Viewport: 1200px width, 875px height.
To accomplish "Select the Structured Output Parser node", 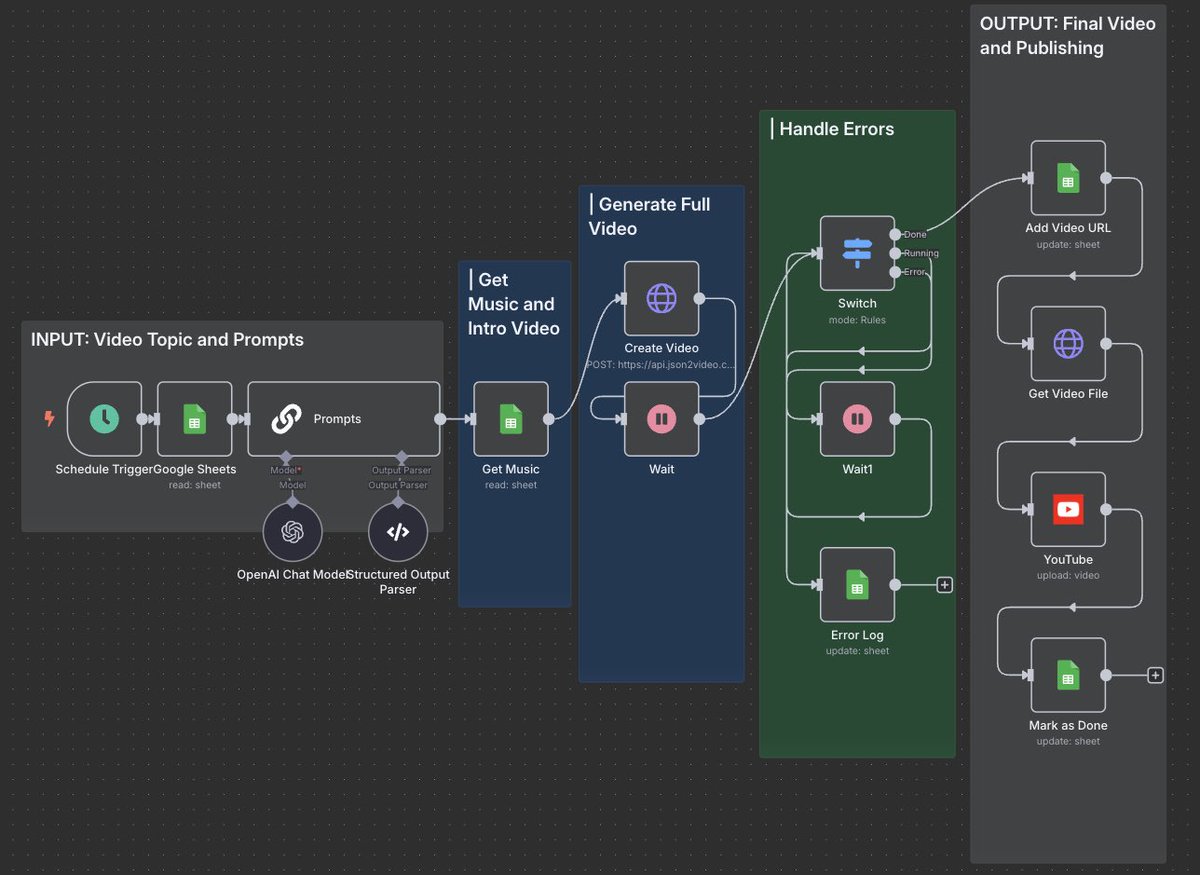I will [x=398, y=531].
